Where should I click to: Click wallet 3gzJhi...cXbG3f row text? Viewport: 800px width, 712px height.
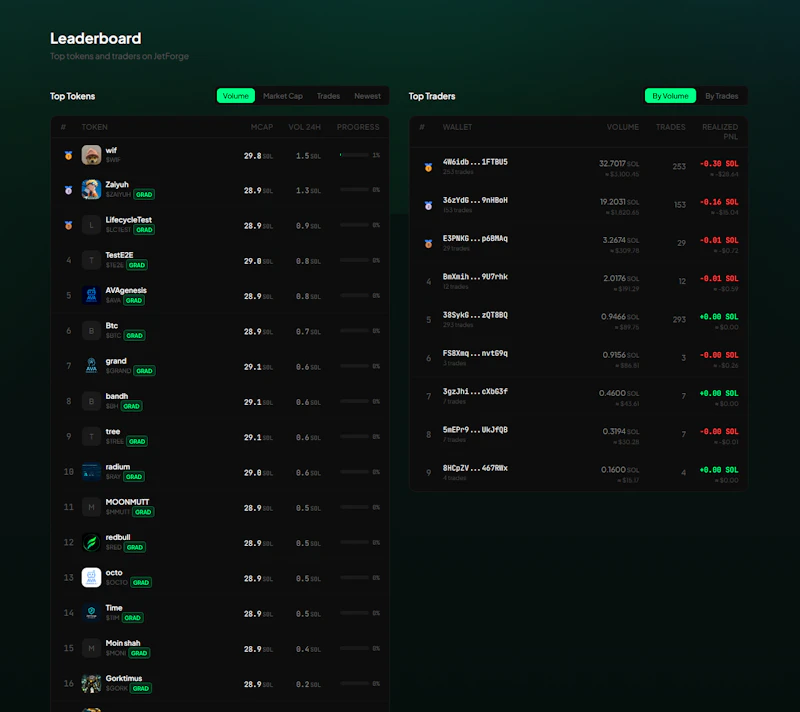tap(475, 391)
